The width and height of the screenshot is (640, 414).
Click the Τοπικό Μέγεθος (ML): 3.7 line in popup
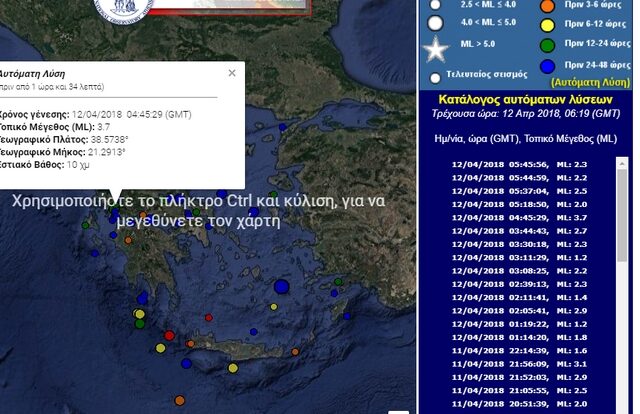point(54,127)
